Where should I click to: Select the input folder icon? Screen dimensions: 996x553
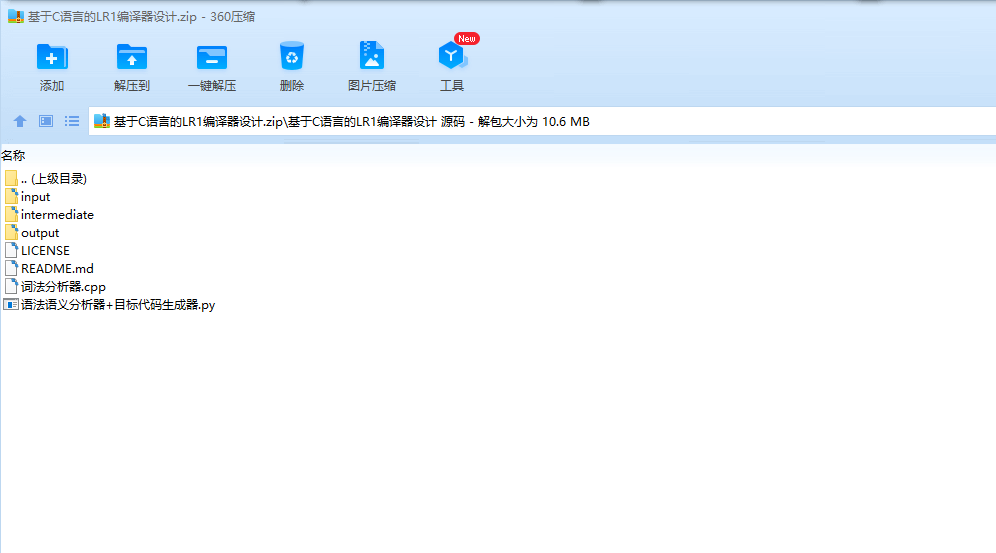point(11,196)
